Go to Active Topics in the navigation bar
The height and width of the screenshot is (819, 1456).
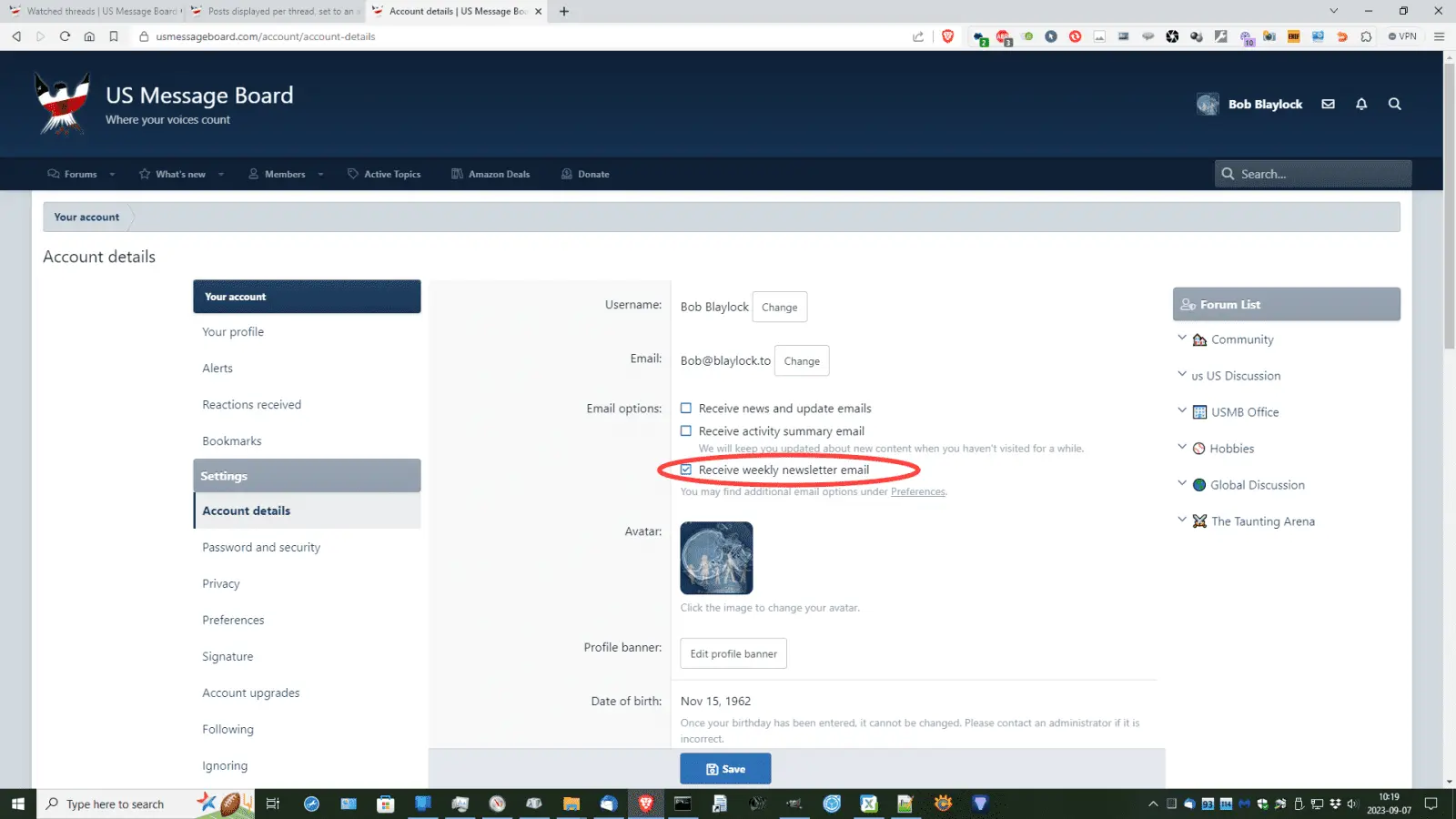(x=384, y=174)
